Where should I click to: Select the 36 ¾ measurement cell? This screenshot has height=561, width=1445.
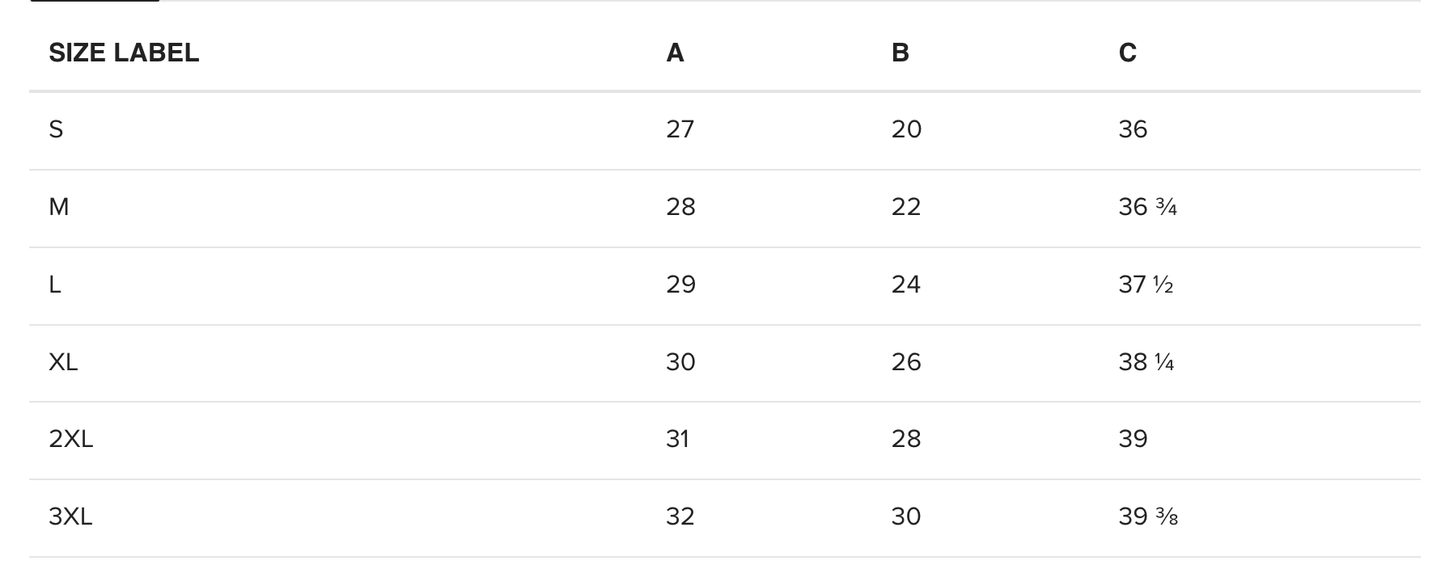[x=1147, y=207]
